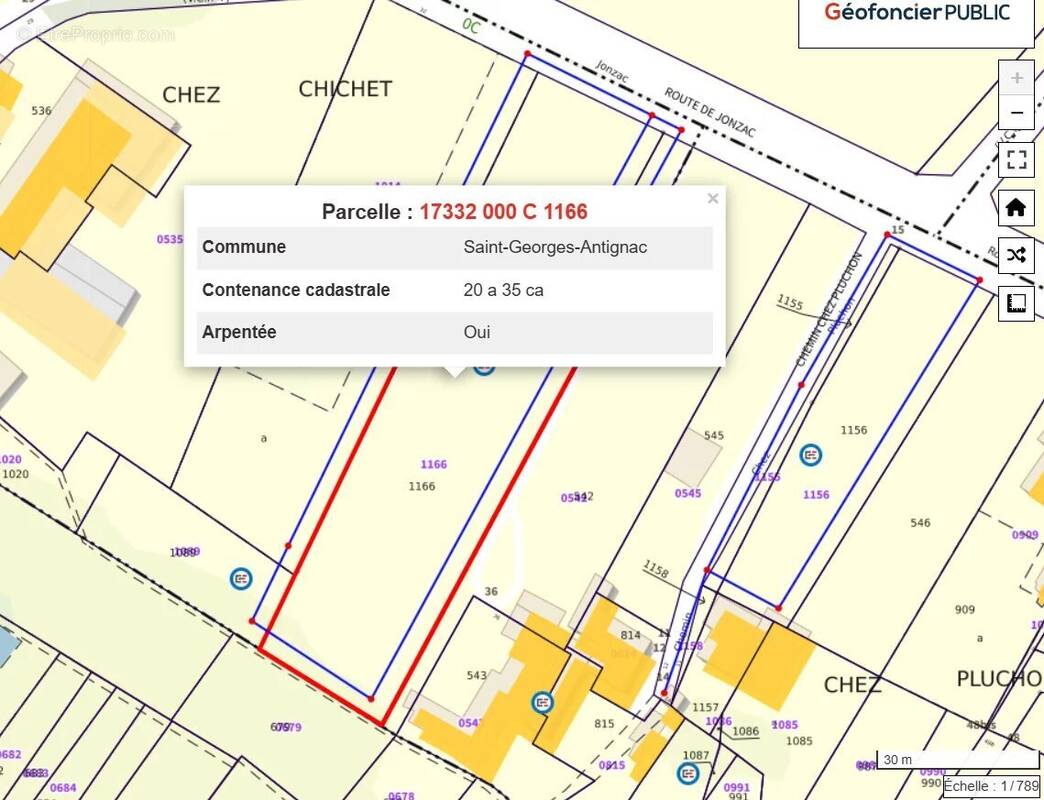Click the Échelle 1/789 scale indicator
Image resolution: width=1044 pixels, height=800 pixels.
(x=992, y=786)
